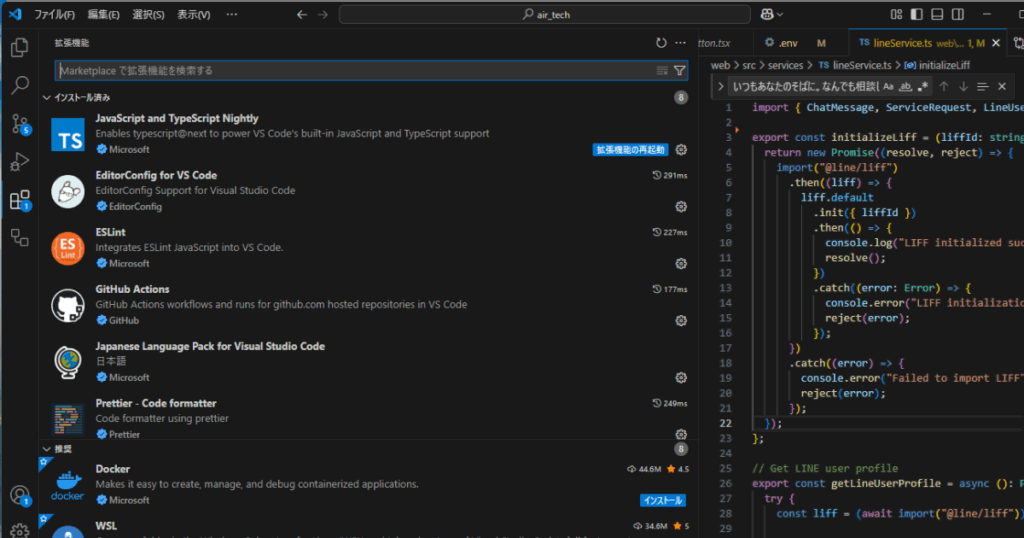
Task: Install the Docker extension
Action: 662,501
